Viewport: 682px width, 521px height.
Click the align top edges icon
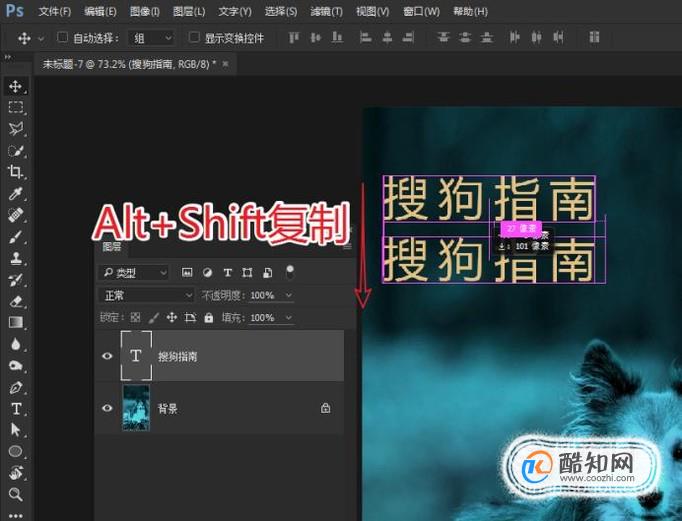(294, 38)
